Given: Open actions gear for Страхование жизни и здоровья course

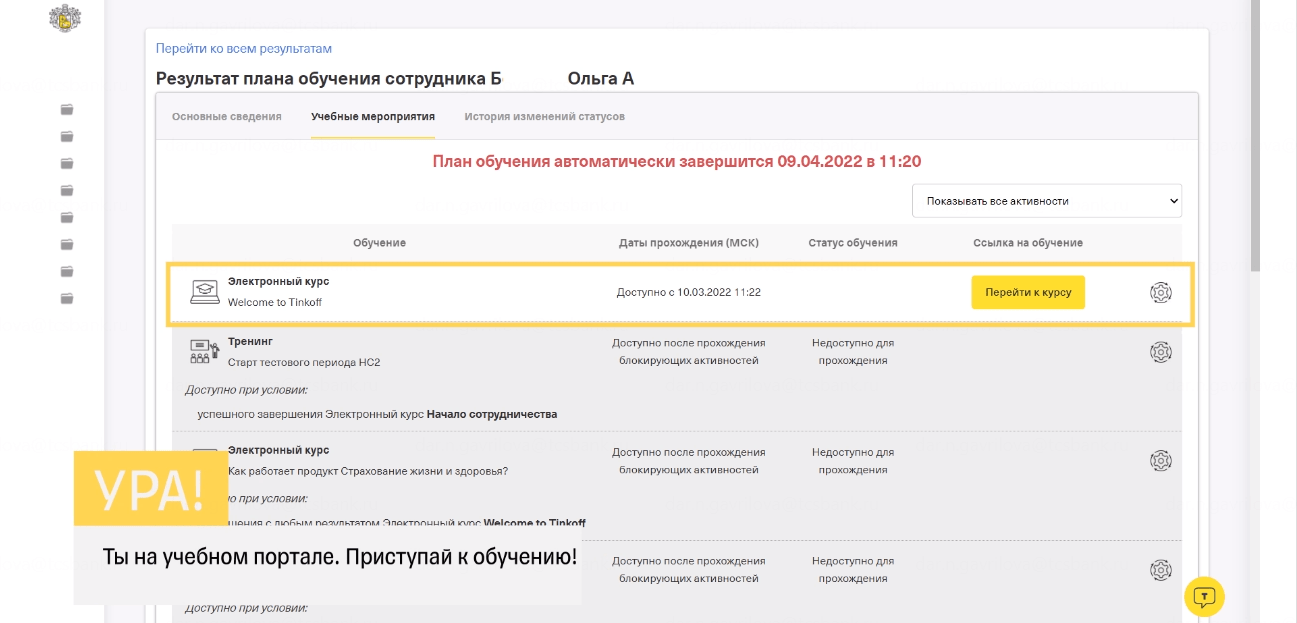Looking at the screenshot, I should pyautogui.click(x=1160, y=460).
